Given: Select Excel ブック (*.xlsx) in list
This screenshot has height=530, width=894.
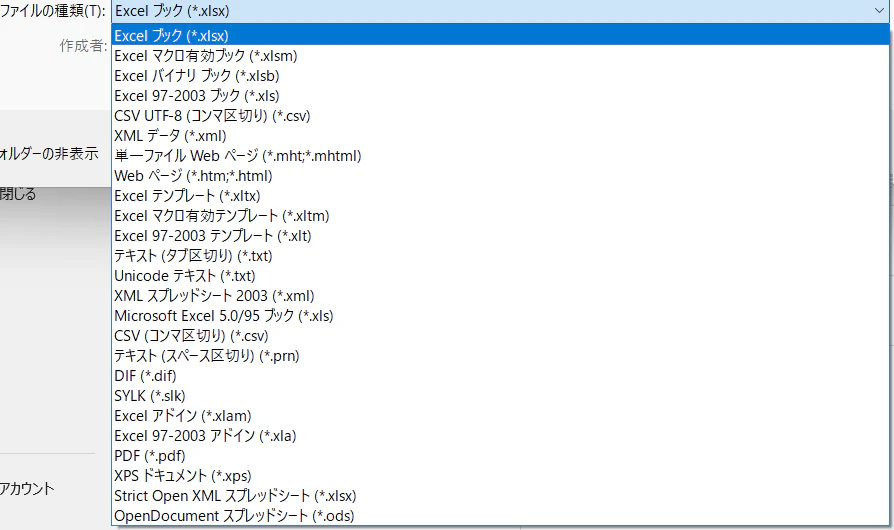Looking at the screenshot, I should click(x=500, y=35).
